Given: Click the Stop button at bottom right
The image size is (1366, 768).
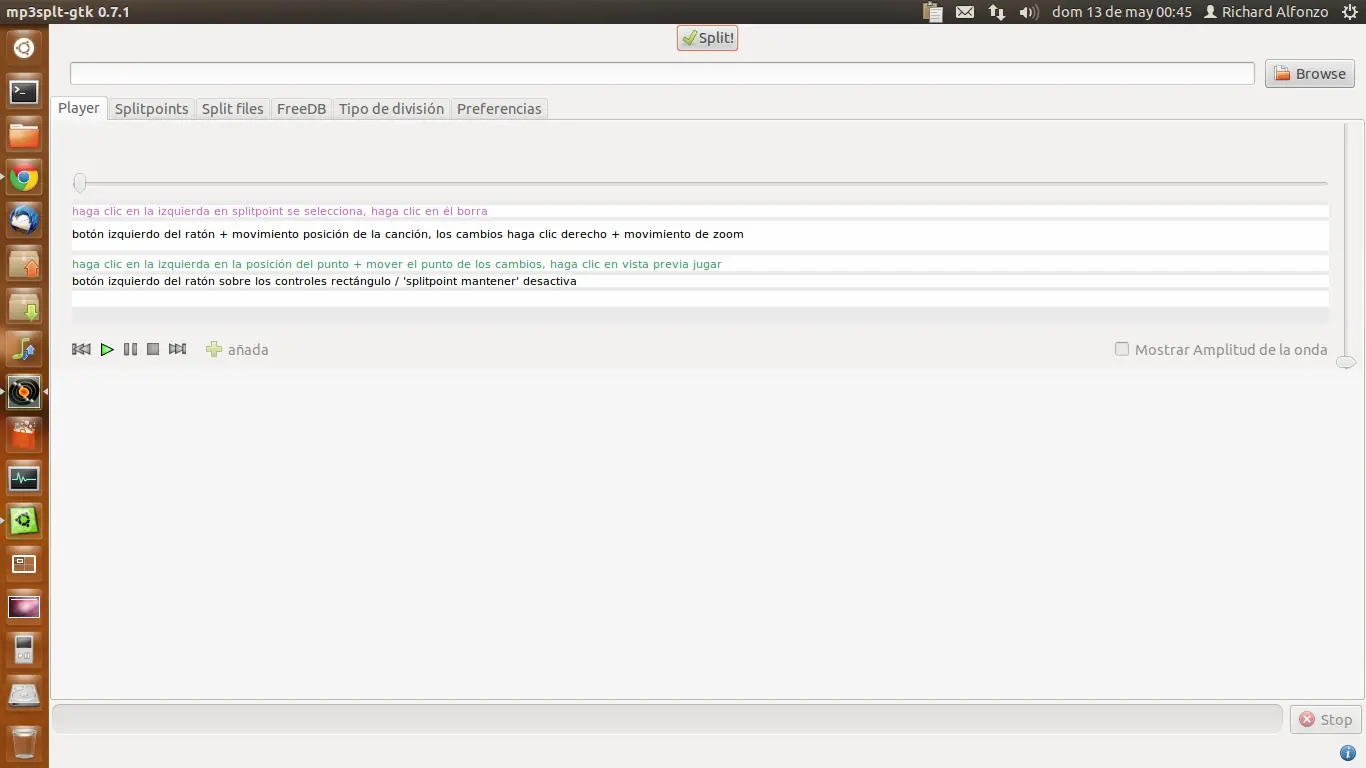Looking at the screenshot, I should point(1326,719).
